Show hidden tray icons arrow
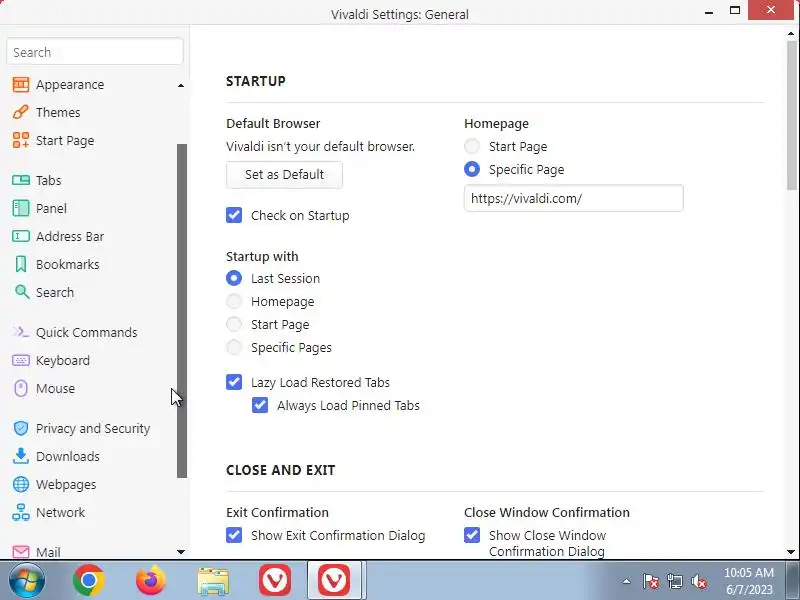Image resolution: width=800 pixels, height=600 pixels. tap(627, 581)
